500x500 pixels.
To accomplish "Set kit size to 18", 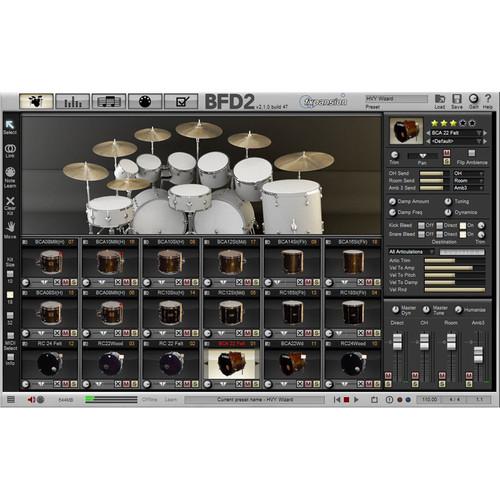I will 10,295.
